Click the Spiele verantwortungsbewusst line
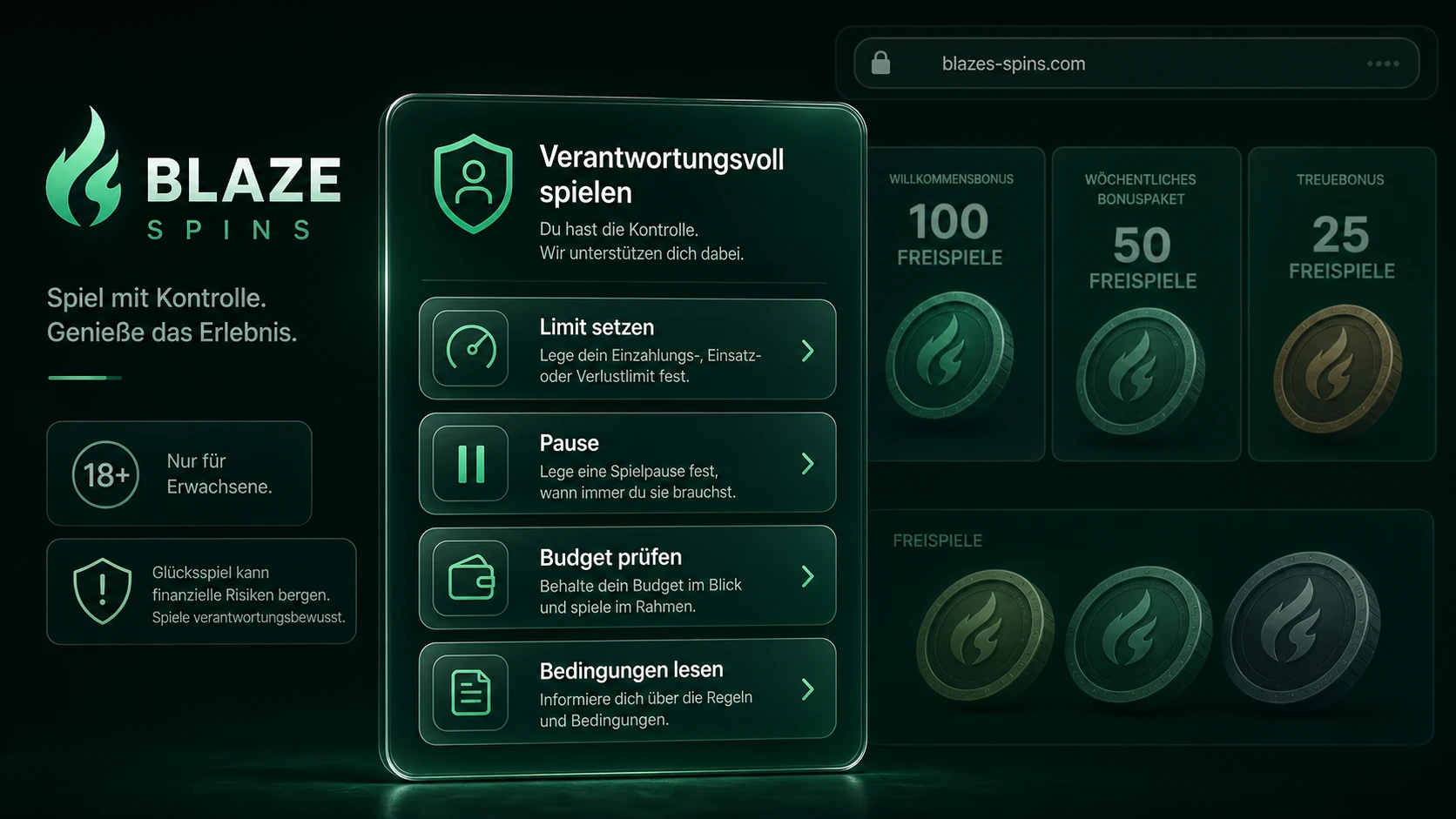1456x819 pixels. pos(248,618)
